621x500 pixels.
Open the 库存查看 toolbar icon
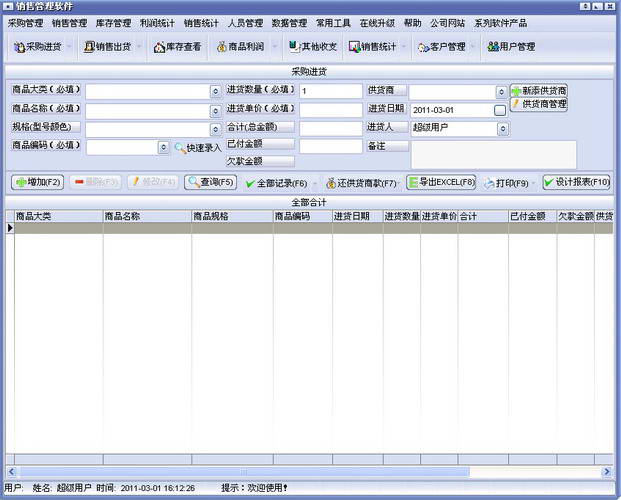coord(159,48)
